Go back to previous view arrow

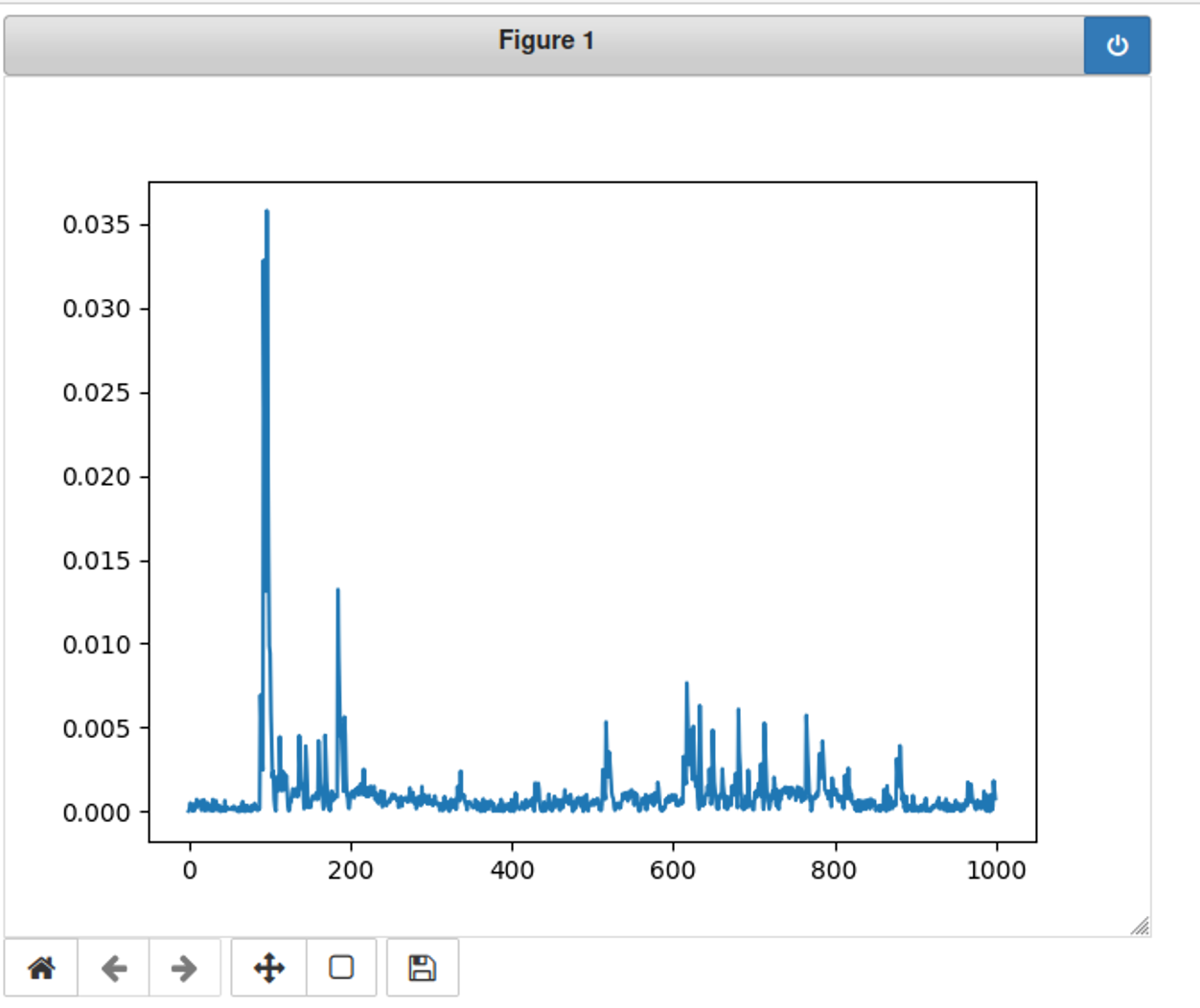113,968
